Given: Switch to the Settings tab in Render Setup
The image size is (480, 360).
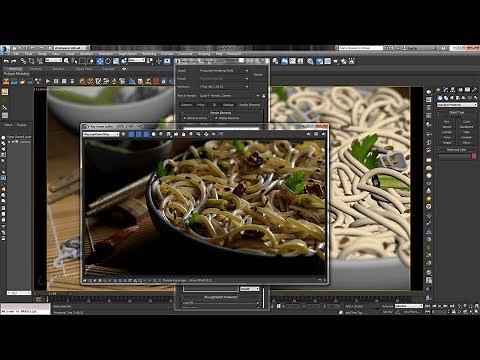Looking at the screenshot, I should (x=228, y=105).
